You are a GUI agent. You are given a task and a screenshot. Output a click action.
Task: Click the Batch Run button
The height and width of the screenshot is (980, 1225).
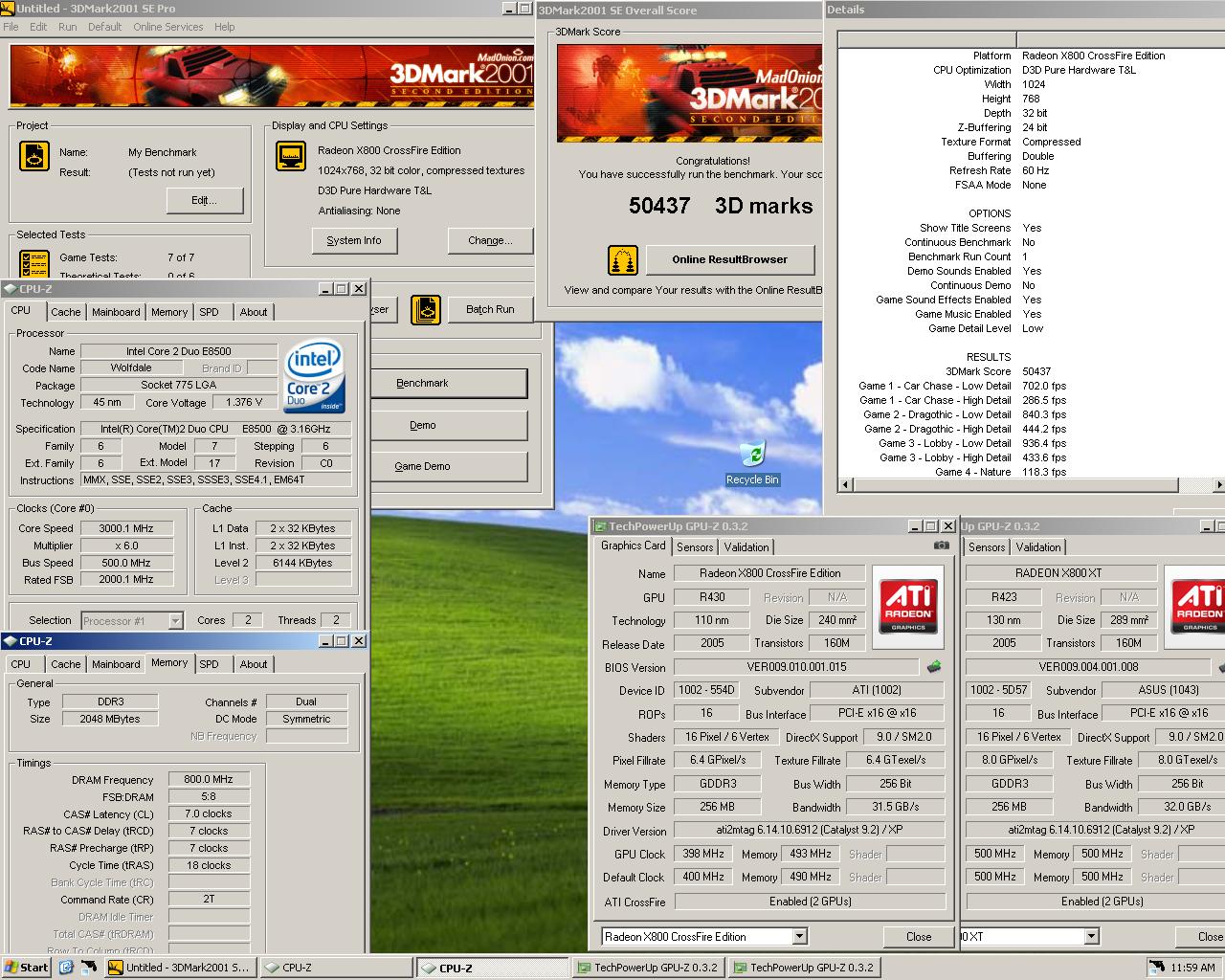point(490,309)
